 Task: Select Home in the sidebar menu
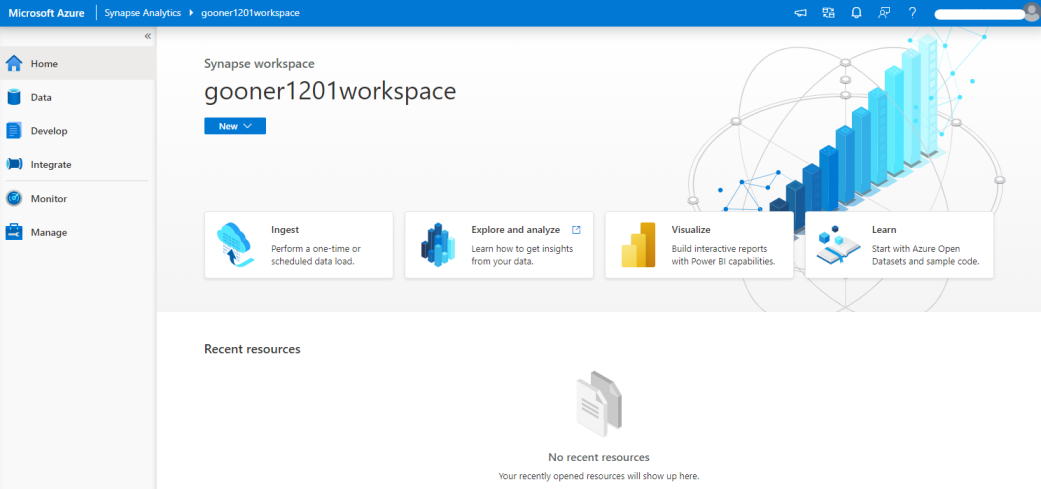pyautogui.click(x=78, y=64)
